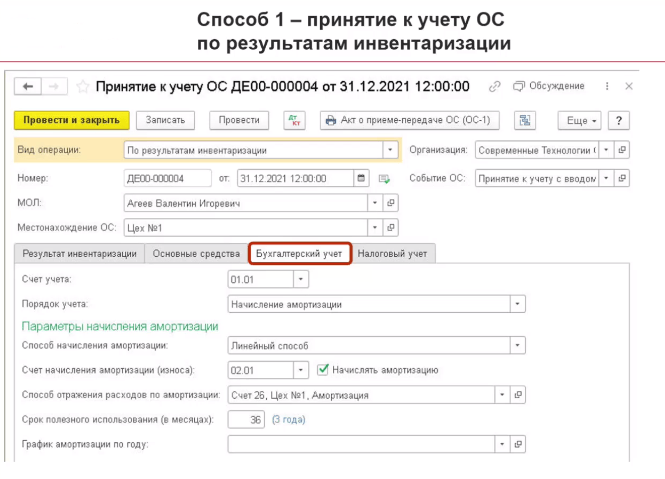665x479 pixels.
Task: Open the question mark help button
Action: (x=619, y=120)
